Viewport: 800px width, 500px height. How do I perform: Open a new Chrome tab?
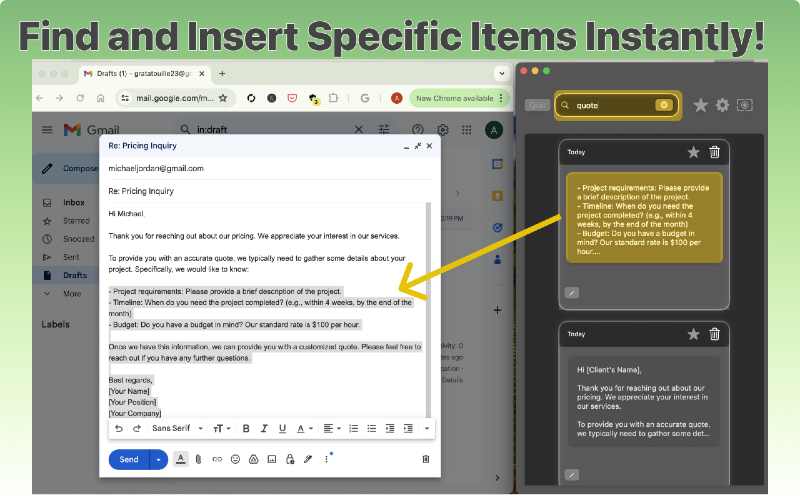pyautogui.click(x=222, y=73)
